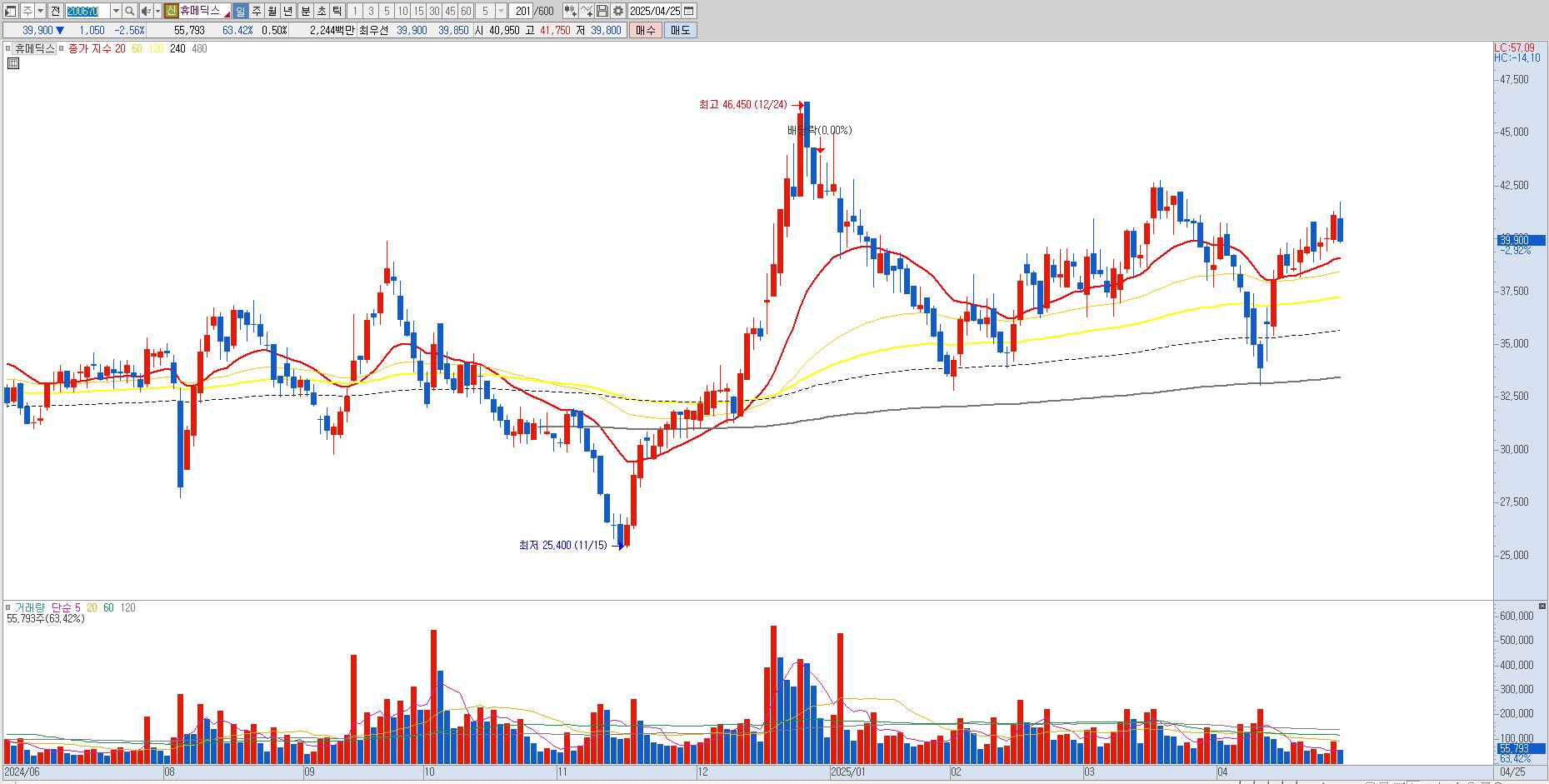Click the leftmost 주 toolbar button
This screenshot has height=784, width=1549.
pyautogui.click(x=27, y=11)
